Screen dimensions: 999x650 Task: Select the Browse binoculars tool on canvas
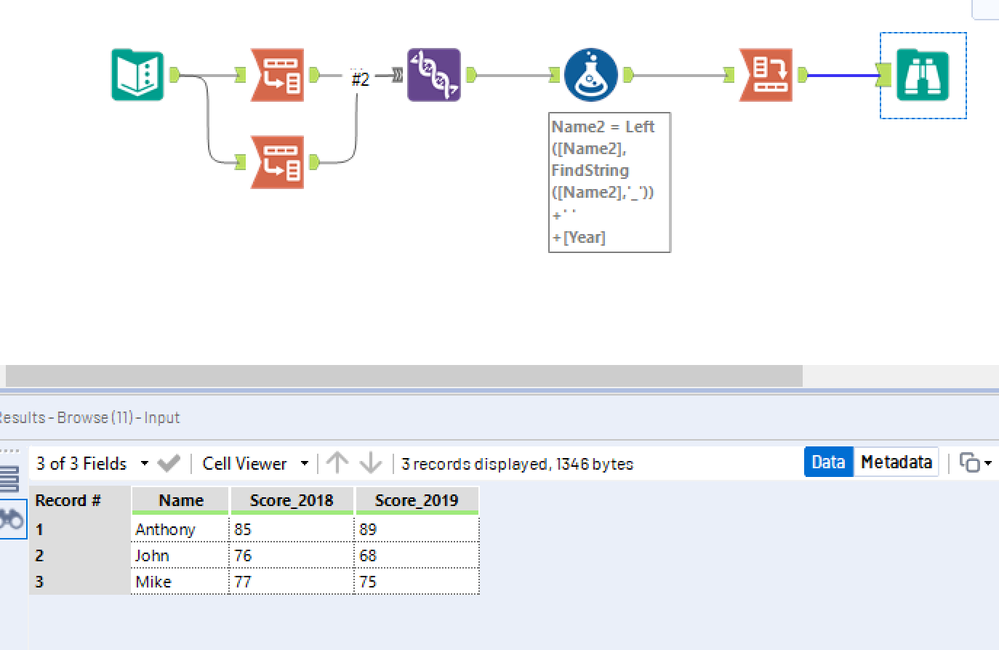tap(923, 75)
